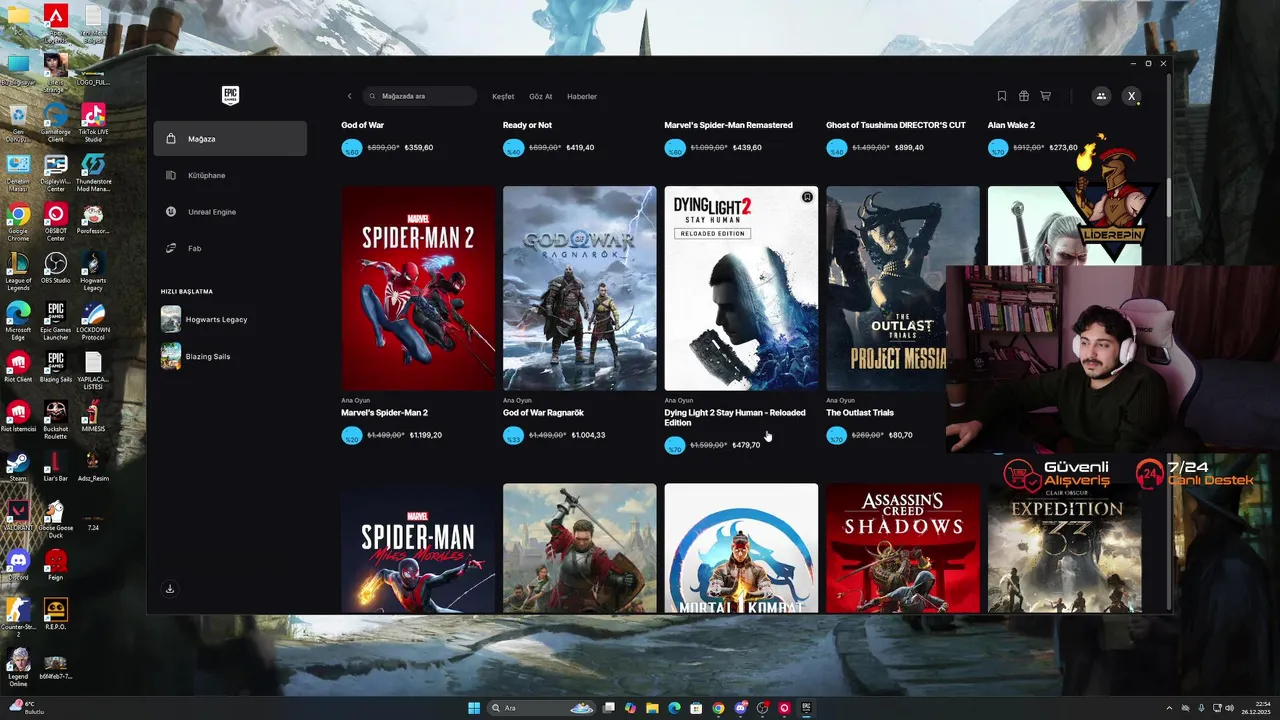
Task: Open Fab in the sidebar
Action: (230, 248)
